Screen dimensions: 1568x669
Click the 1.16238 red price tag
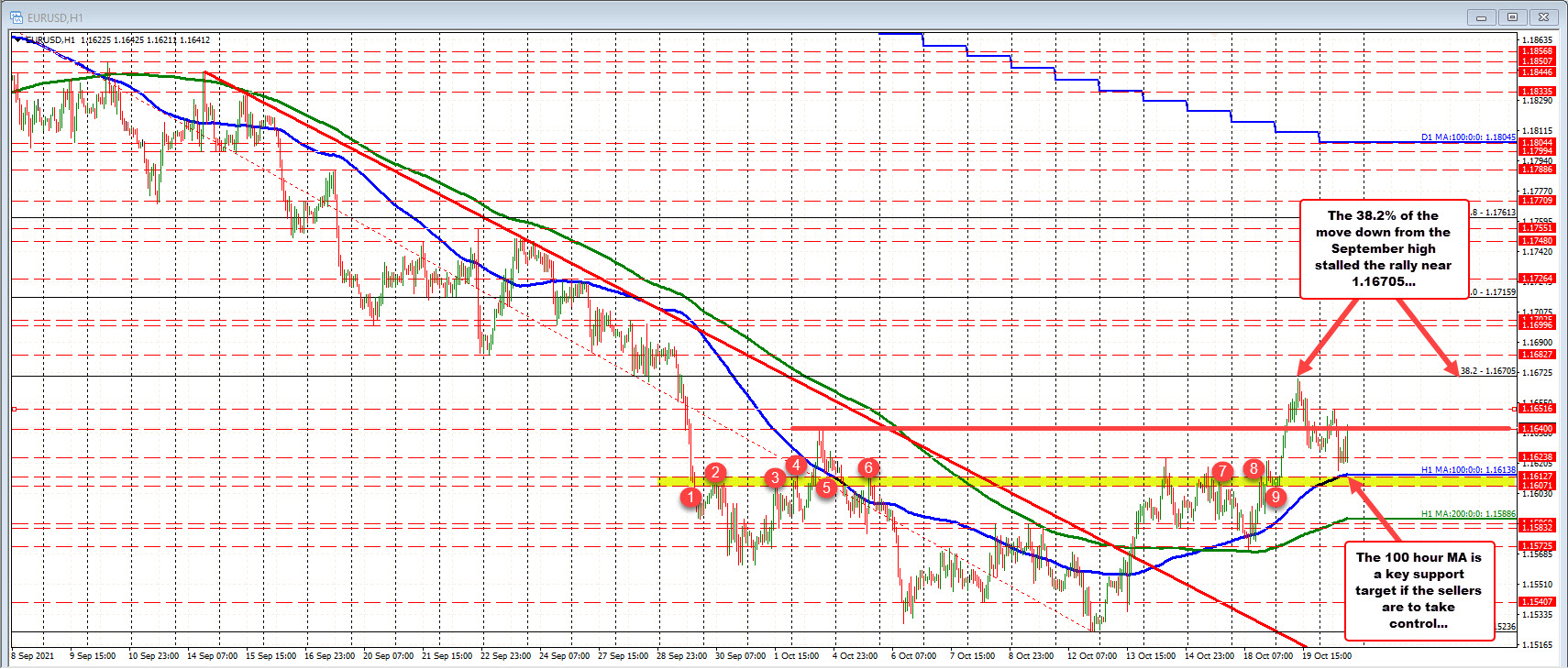(x=1537, y=457)
